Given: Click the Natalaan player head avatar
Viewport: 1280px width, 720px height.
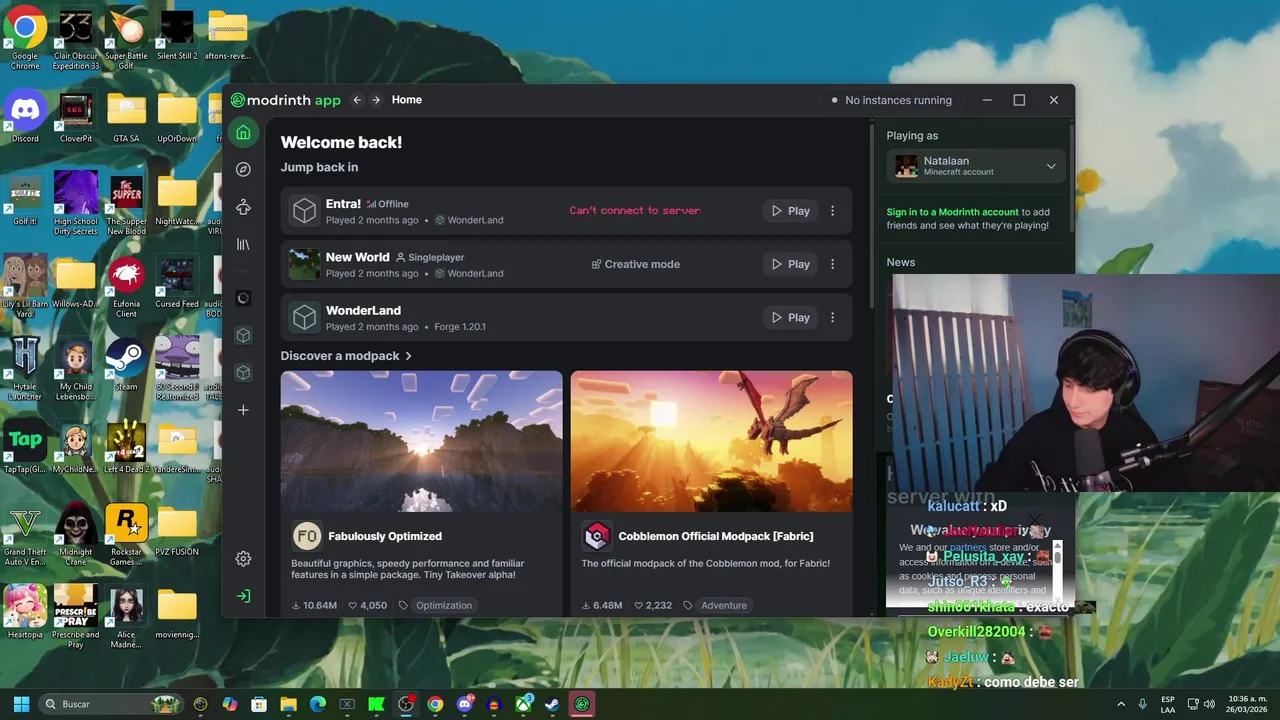Looking at the screenshot, I should 906,166.
